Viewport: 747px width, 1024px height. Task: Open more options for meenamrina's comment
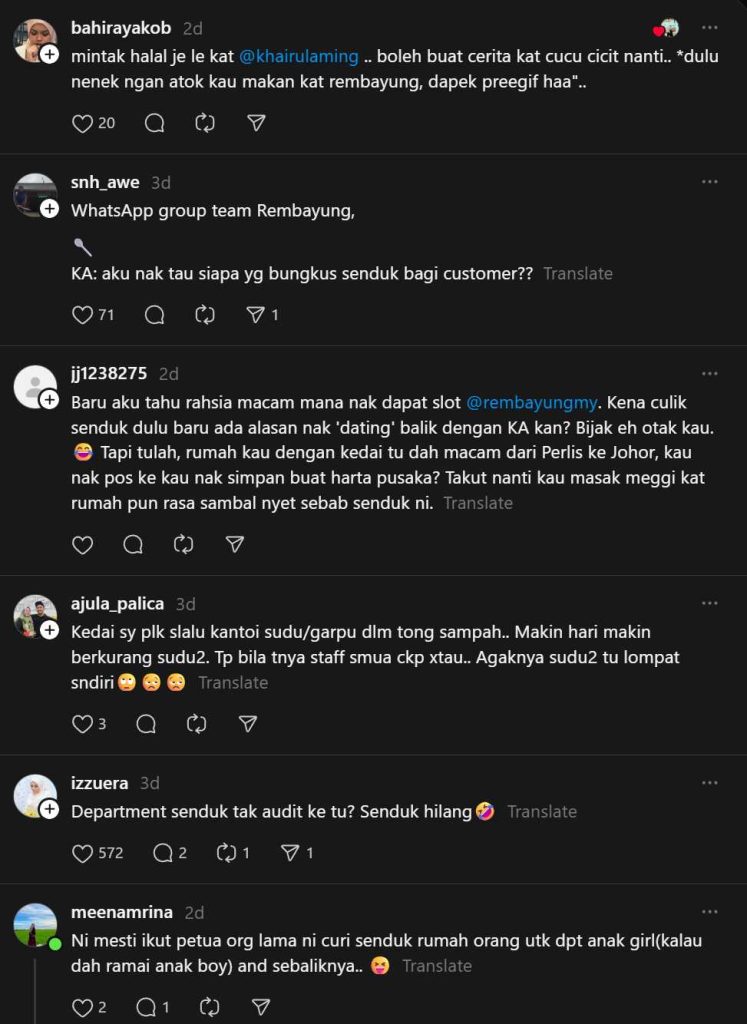click(709, 912)
